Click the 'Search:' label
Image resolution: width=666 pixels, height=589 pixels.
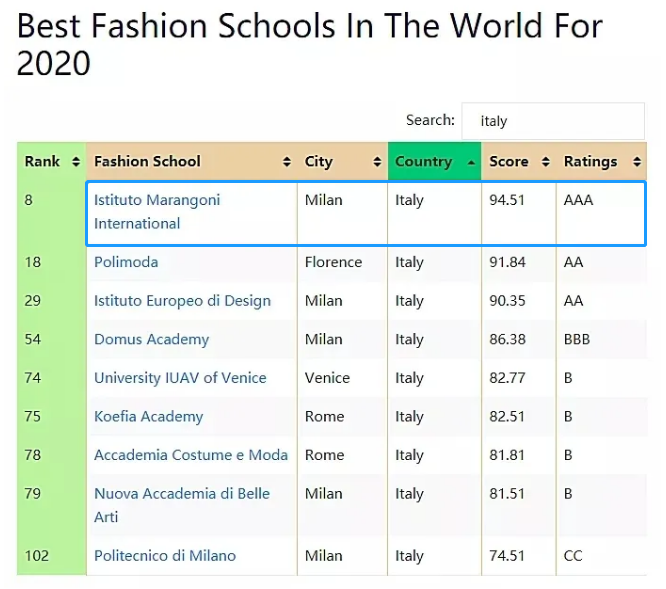click(430, 120)
